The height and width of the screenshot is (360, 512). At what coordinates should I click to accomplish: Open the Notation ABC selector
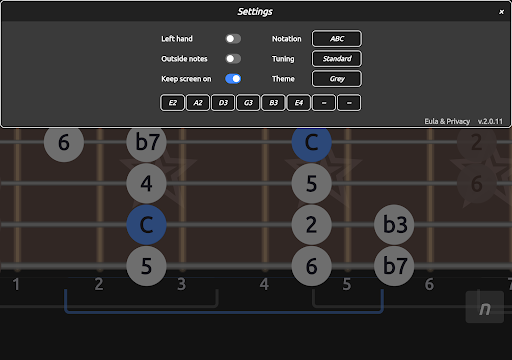pos(337,39)
